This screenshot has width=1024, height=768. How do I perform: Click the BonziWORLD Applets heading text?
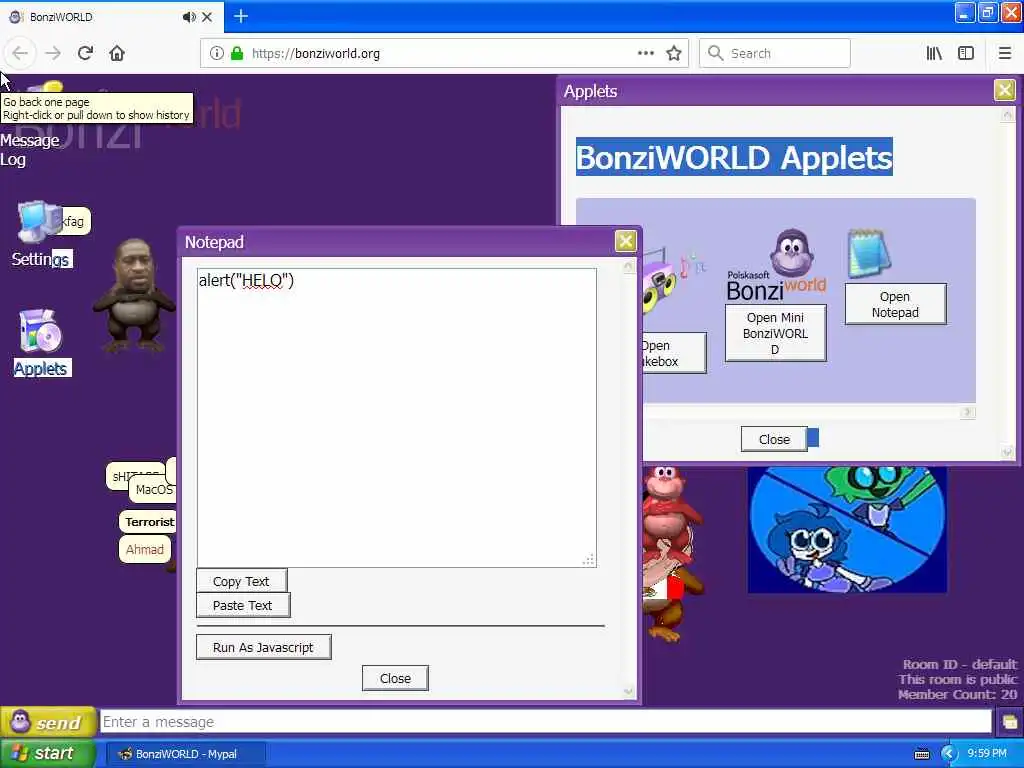click(x=734, y=157)
